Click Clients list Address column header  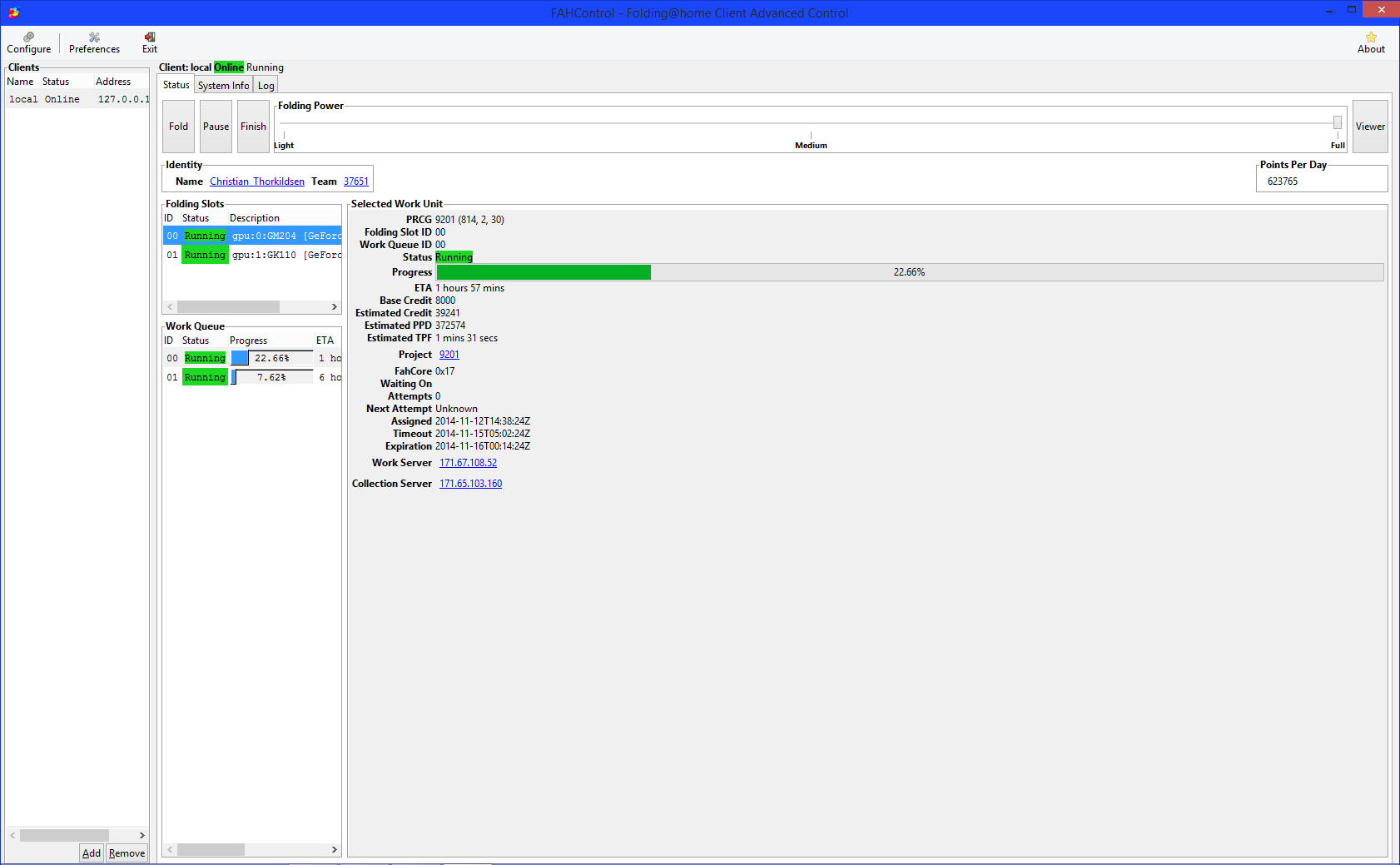coord(113,82)
